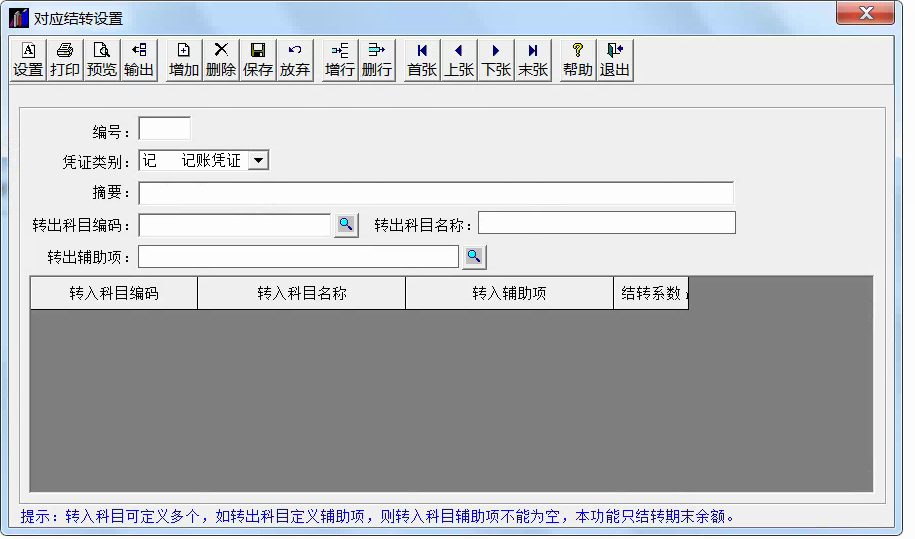Close the 对应结转设置 window
This screenshot has height=539, width=915.
(x=865, y=13)
